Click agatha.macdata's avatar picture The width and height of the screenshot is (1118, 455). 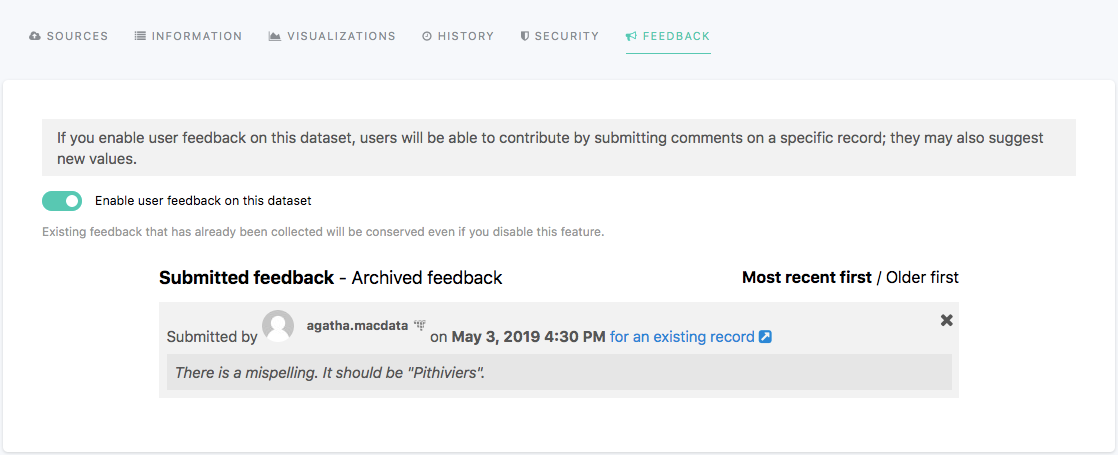pos(278,326)
